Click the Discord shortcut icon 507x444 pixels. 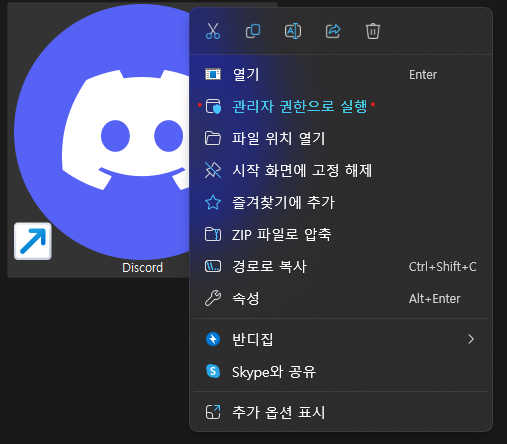[102, 132]
